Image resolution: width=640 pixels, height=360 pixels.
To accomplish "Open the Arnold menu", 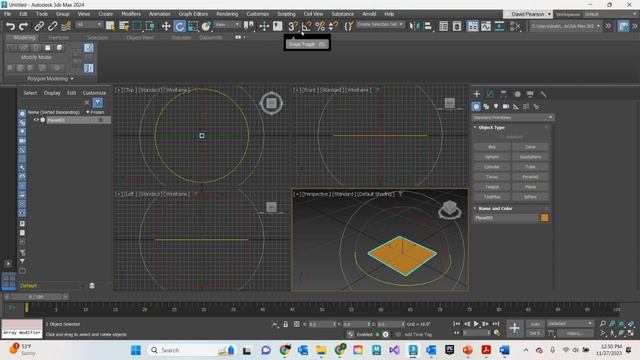I will [x=369, y=14].
